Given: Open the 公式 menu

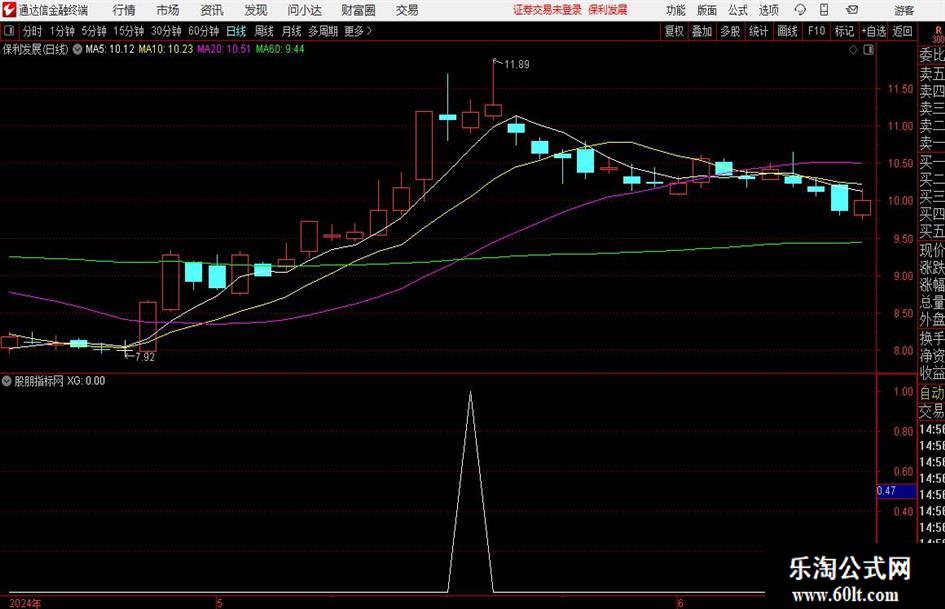Looking at the screenshot, I should click(738, 10).
